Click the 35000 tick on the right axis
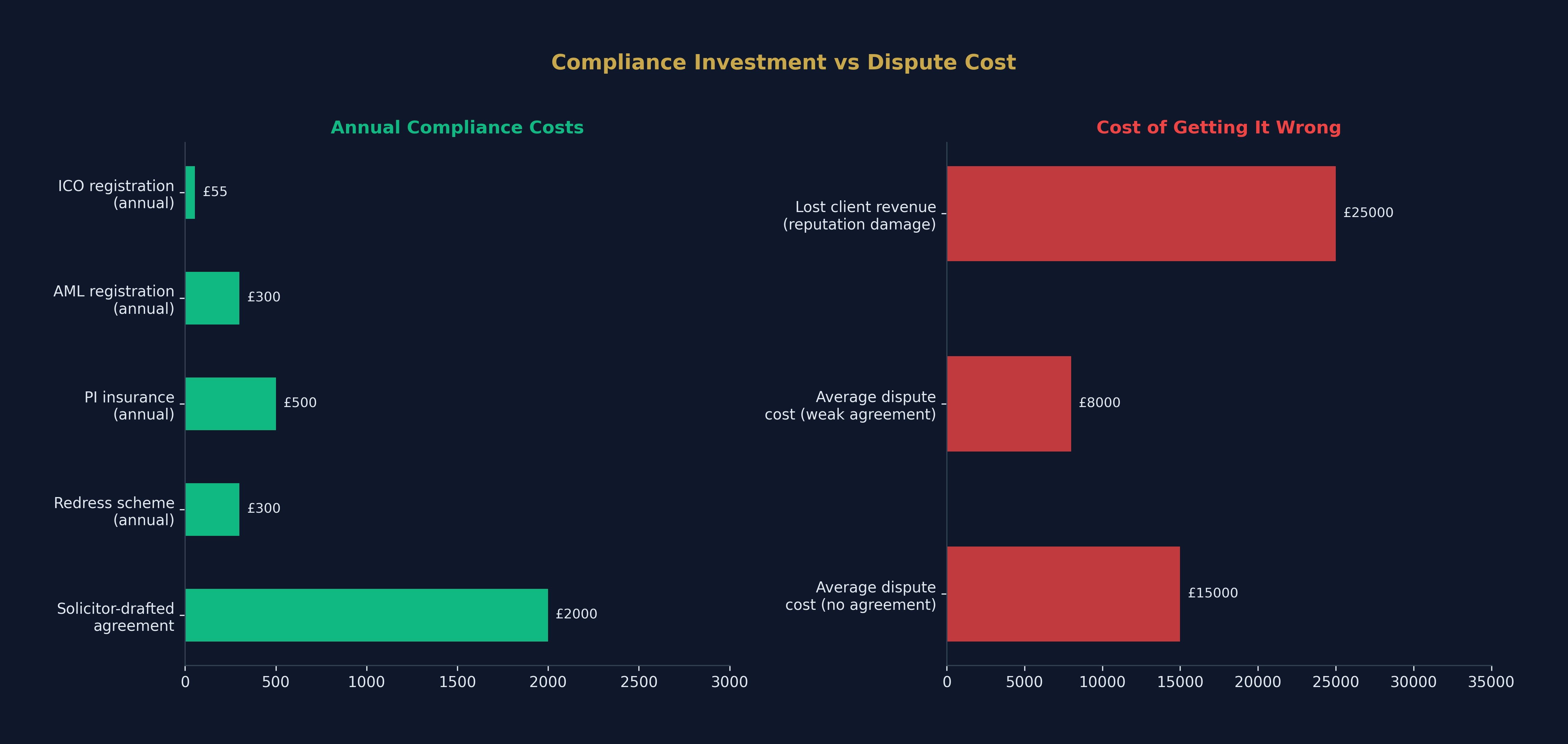 click(1491, 682)
